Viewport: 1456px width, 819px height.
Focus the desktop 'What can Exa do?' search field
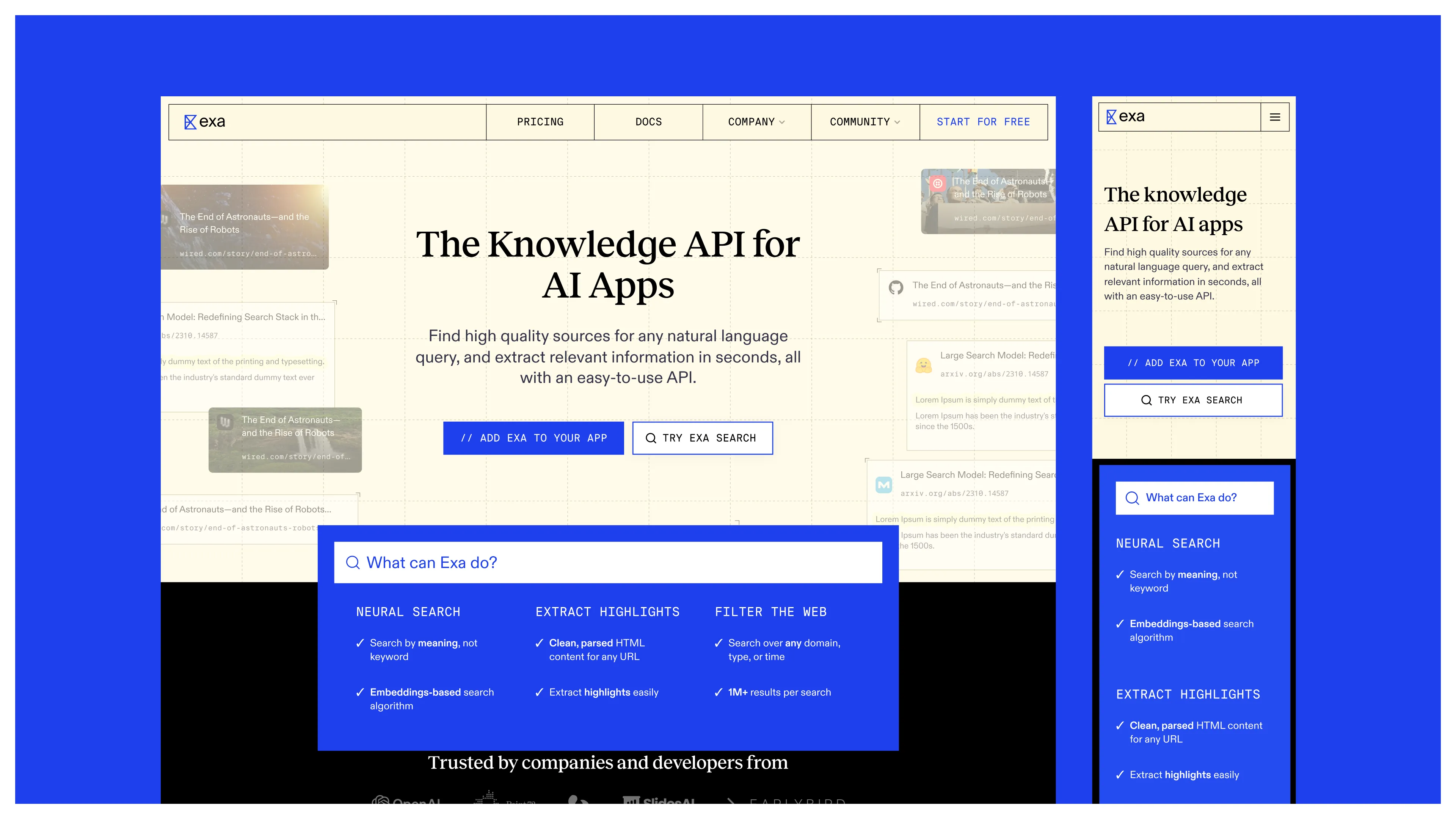pyautogui.click(x=608, y=562)
